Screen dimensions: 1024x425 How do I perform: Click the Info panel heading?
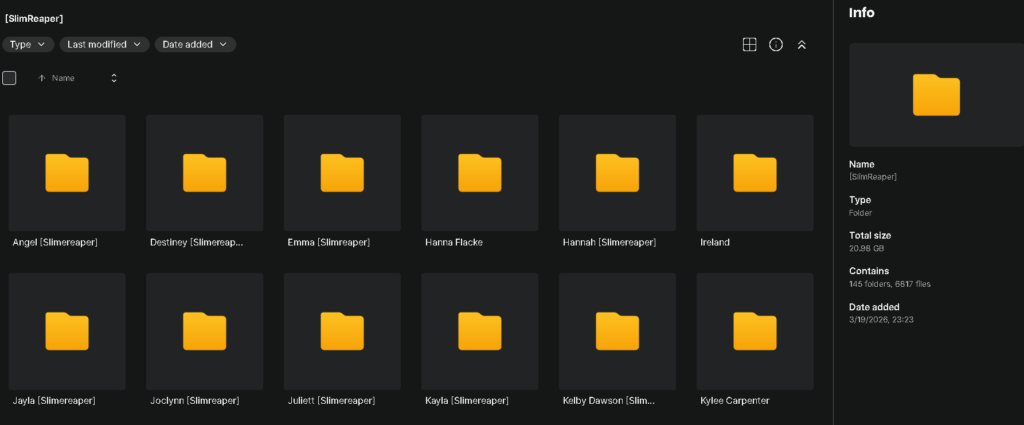861,13
